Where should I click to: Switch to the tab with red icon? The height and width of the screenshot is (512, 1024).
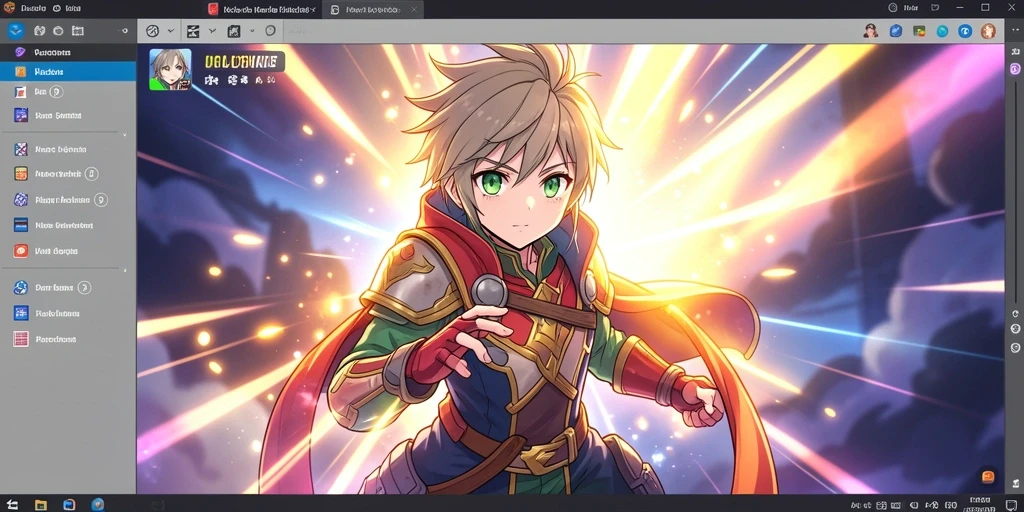(x=261, y=9)
